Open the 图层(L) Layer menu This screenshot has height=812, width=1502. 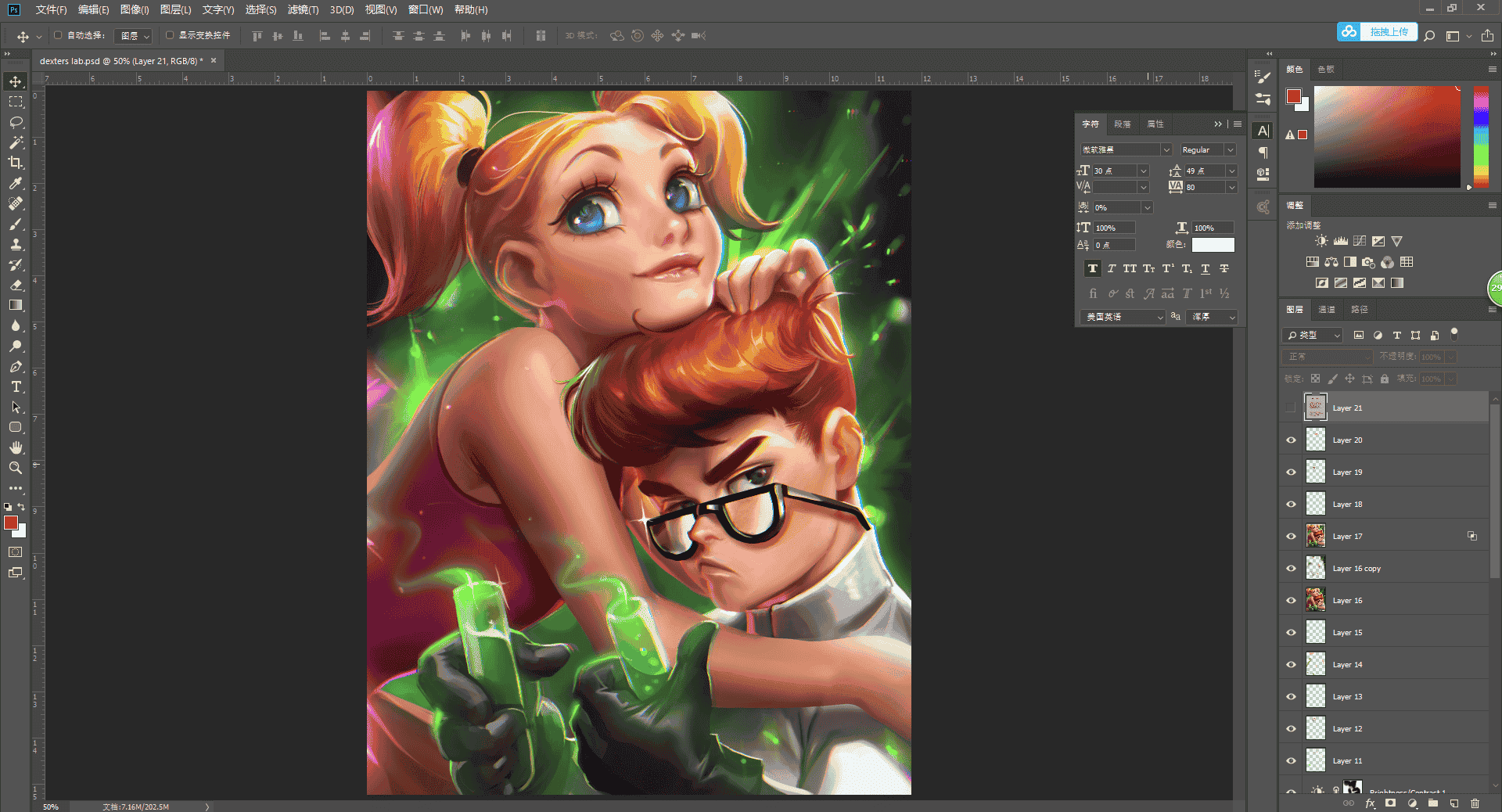[x=175, y=9]
